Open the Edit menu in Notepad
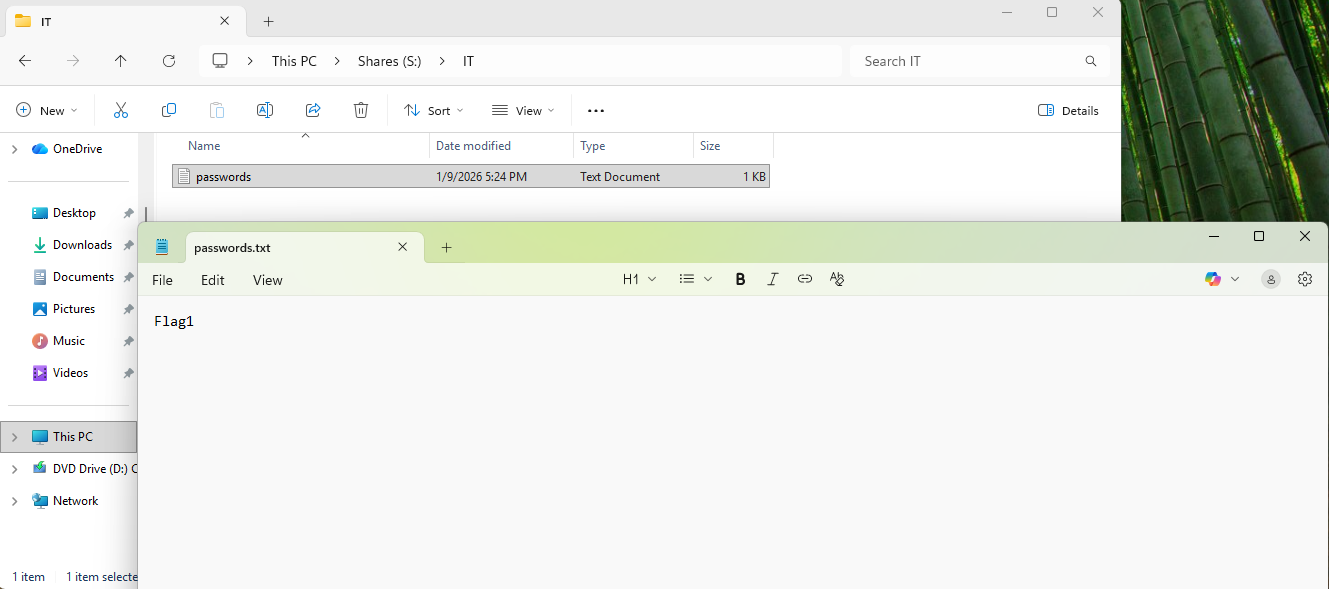1329x589 pixels. pyautogui.click(x=212, y=280)
